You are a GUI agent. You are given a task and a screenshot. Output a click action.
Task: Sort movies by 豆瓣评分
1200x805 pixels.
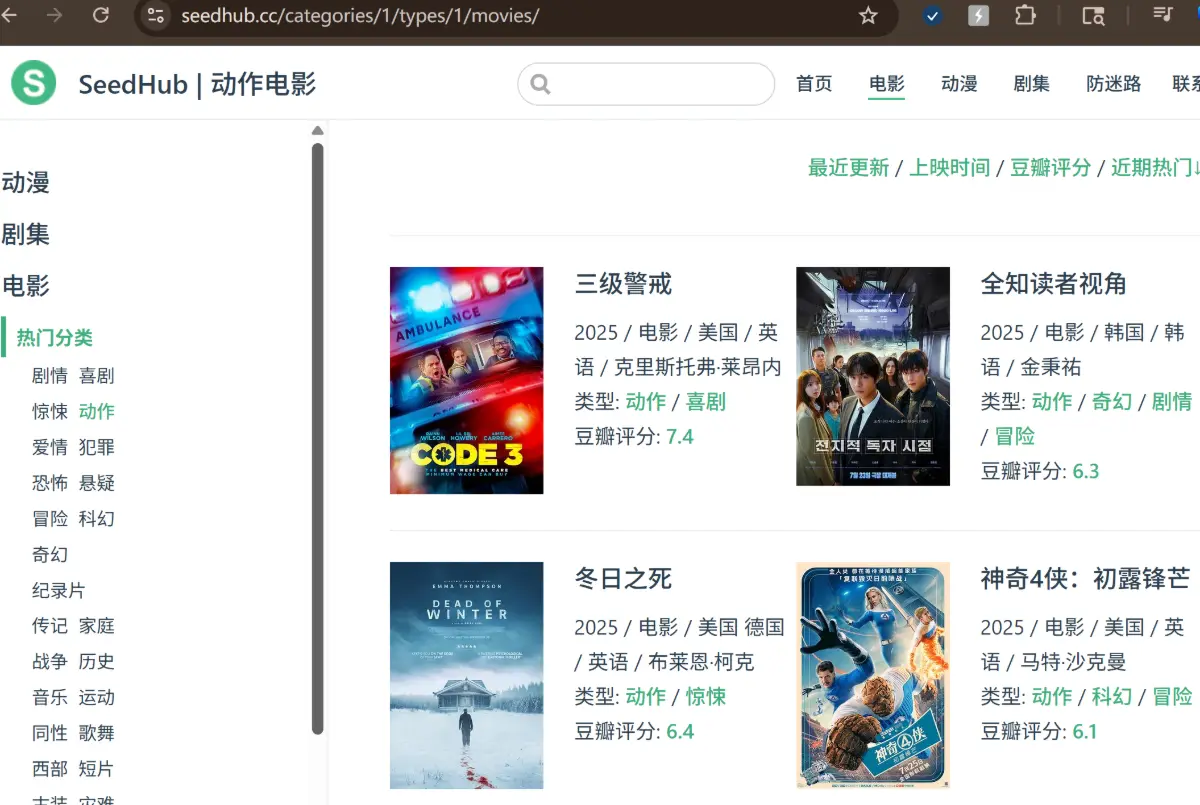[x=1050, y=168]
